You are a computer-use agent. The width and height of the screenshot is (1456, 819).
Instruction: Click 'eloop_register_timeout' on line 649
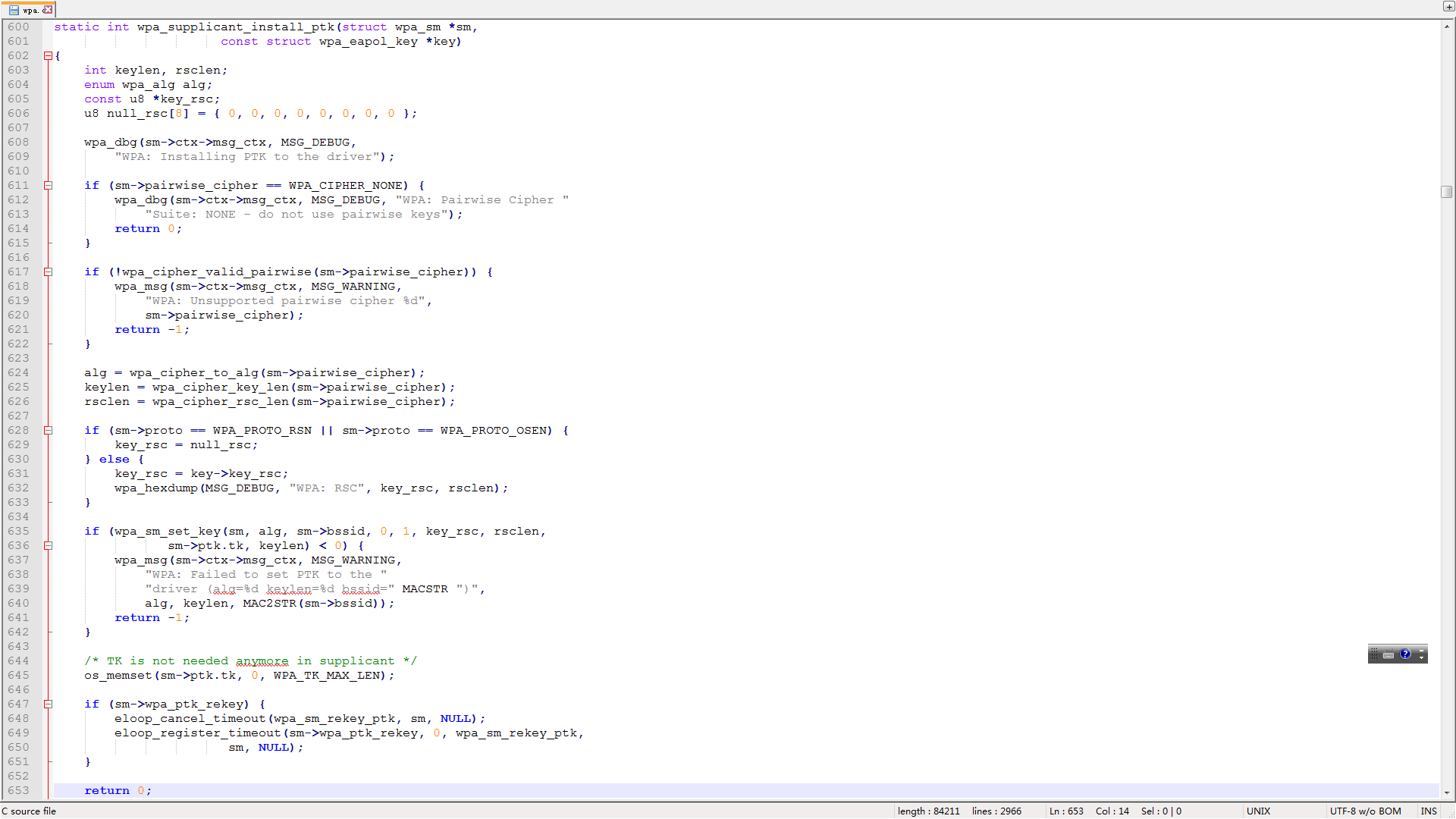197,733
